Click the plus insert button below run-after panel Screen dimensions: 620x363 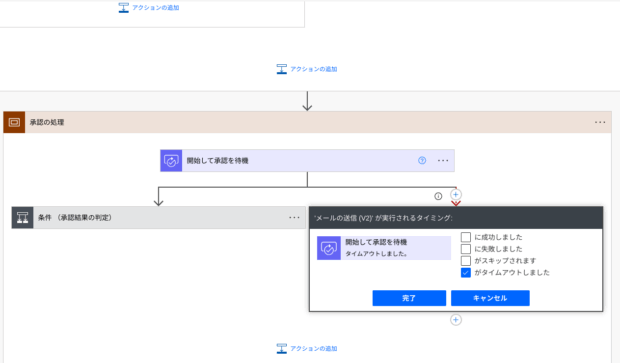(456, 320)
